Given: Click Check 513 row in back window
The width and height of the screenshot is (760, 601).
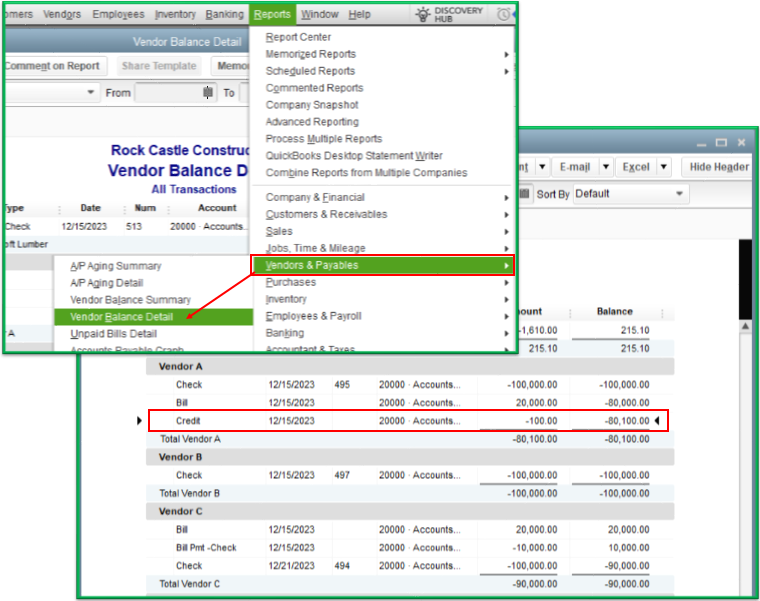Looking at the screenshot, I should (126, 226).
